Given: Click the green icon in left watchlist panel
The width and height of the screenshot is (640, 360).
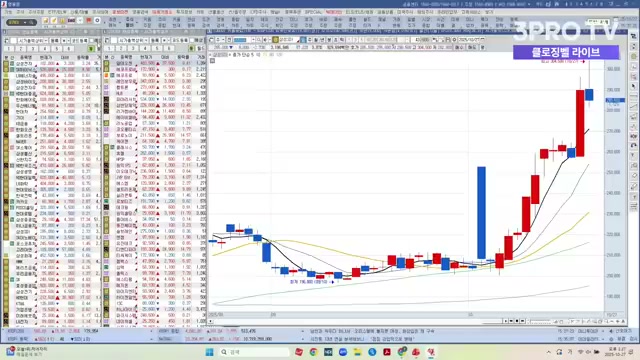Looking at the screenshot, I should (x=91, y=49).
